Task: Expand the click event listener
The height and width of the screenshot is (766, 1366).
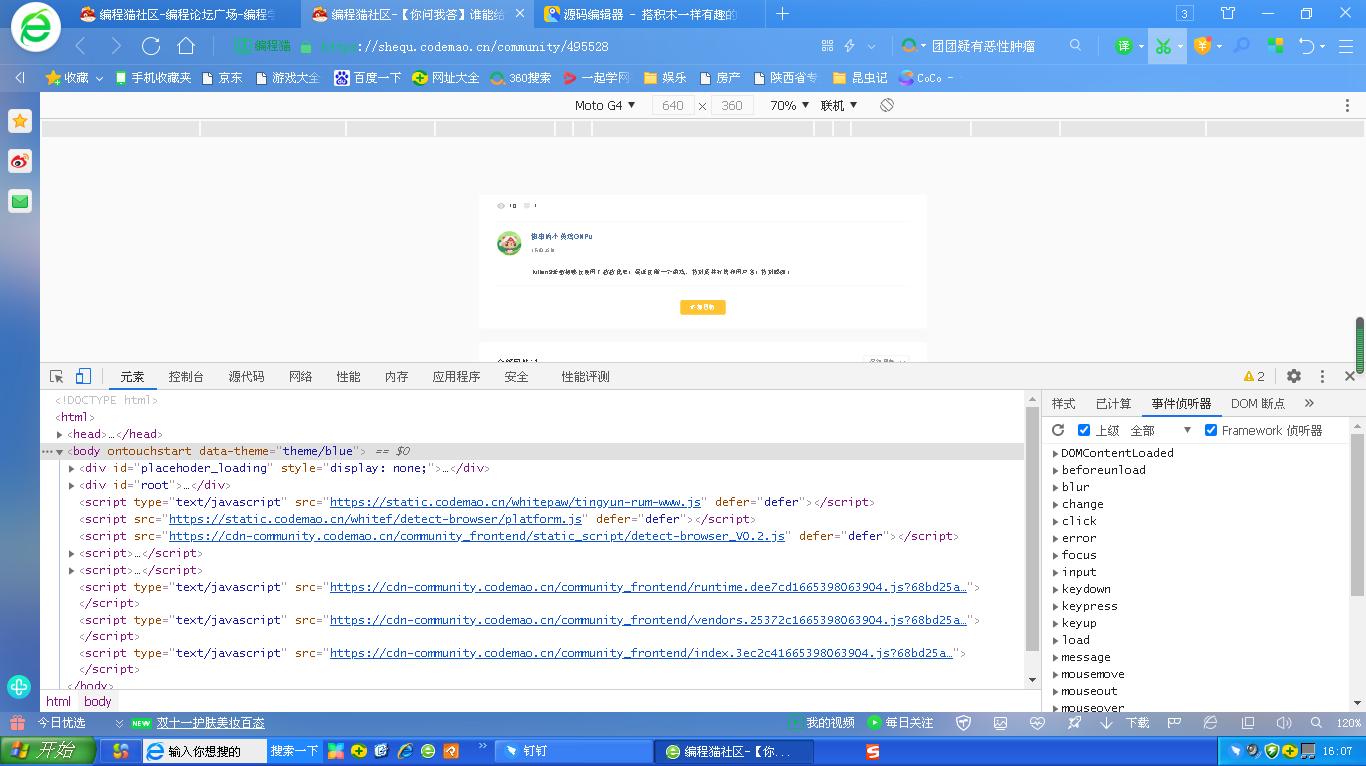Action: click(1055, 521)
